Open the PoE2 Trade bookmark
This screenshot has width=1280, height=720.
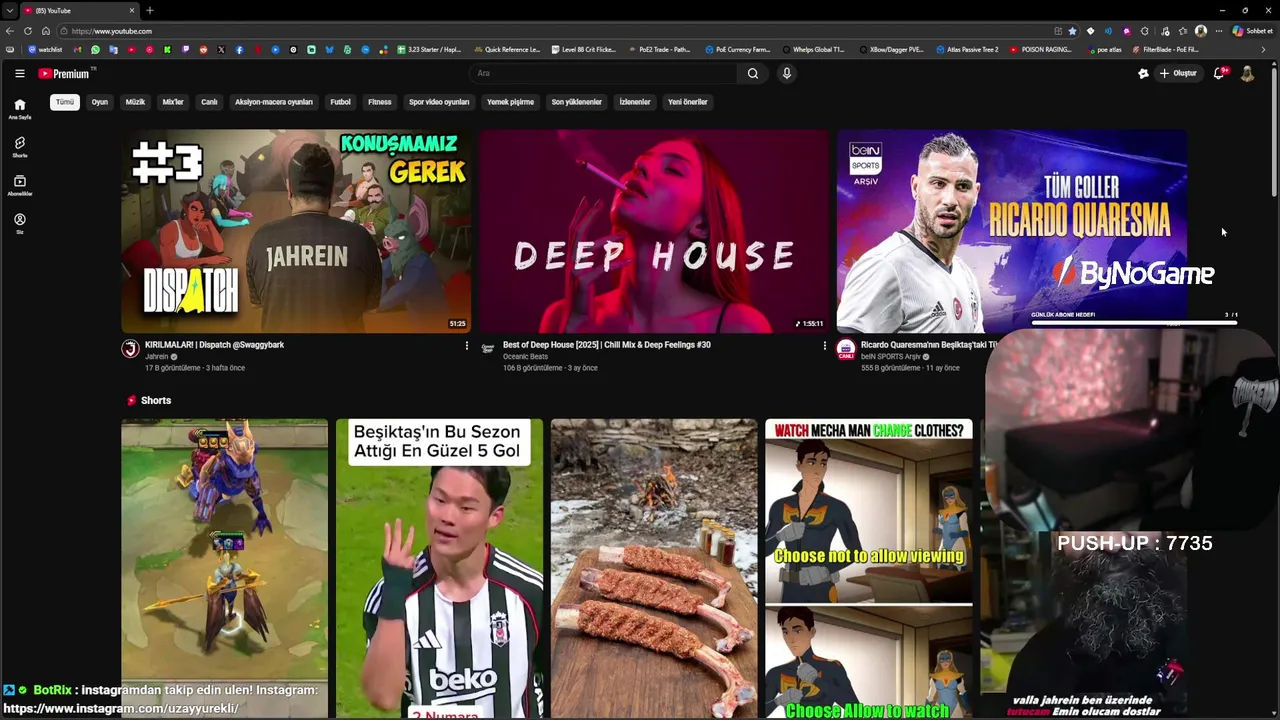(660, 49)
